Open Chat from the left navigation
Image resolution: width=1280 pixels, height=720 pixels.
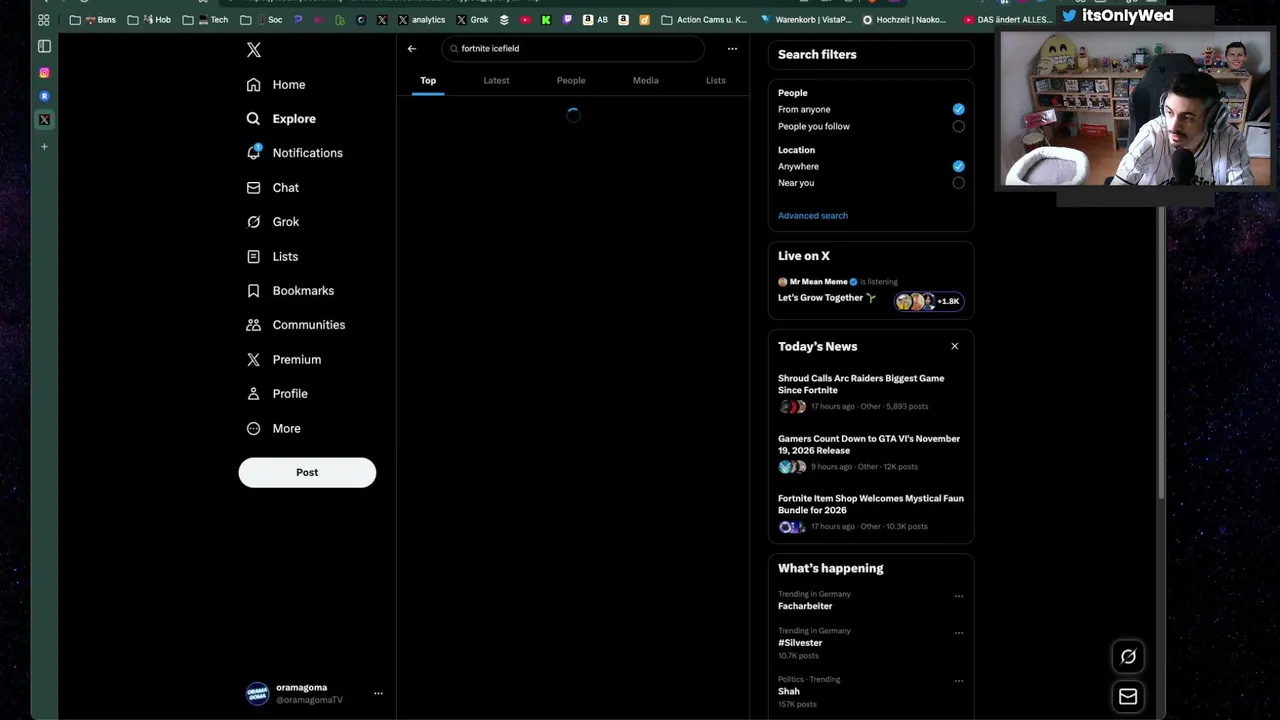tap(272, 188)
